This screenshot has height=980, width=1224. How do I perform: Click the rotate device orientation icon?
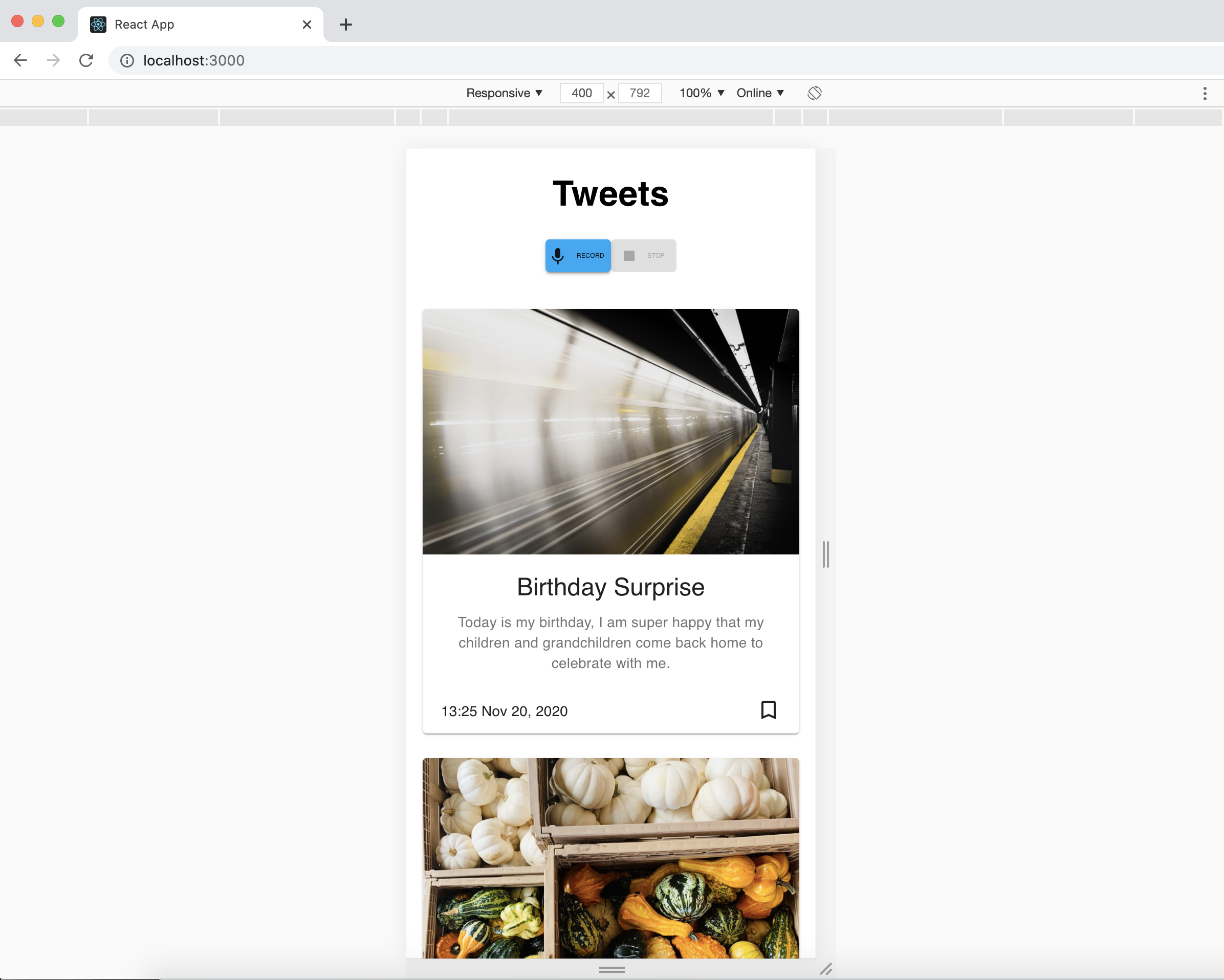[814, 93]
